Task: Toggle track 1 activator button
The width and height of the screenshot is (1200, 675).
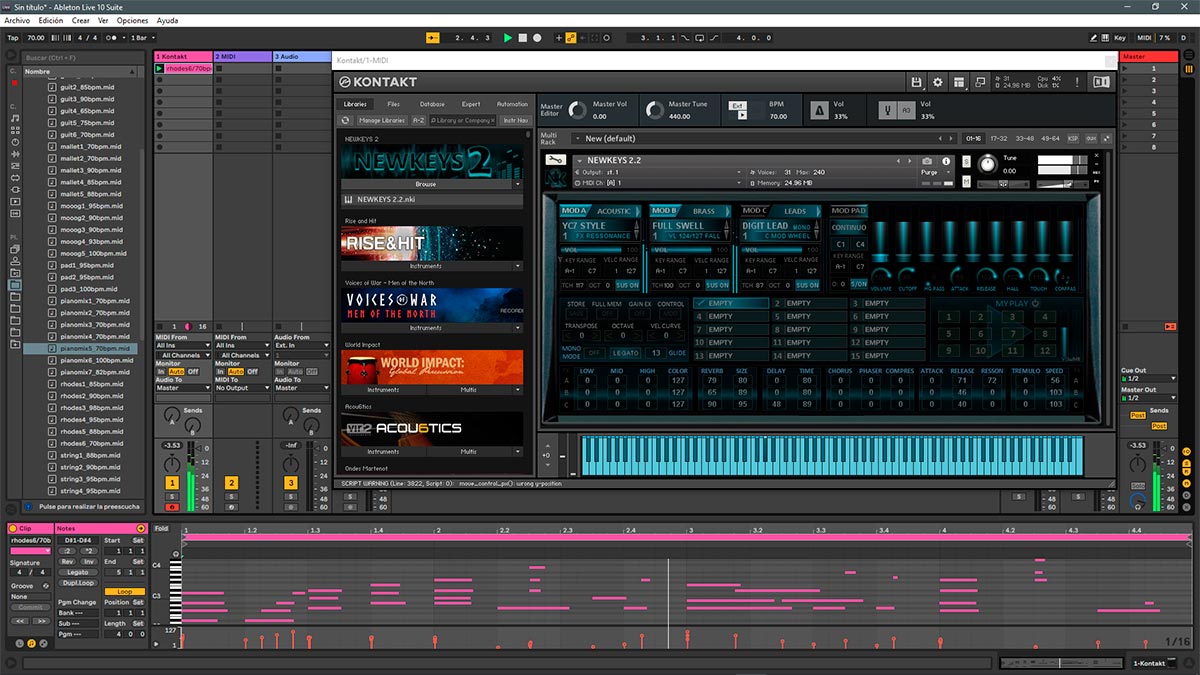Action: click(x=172, y=483)
